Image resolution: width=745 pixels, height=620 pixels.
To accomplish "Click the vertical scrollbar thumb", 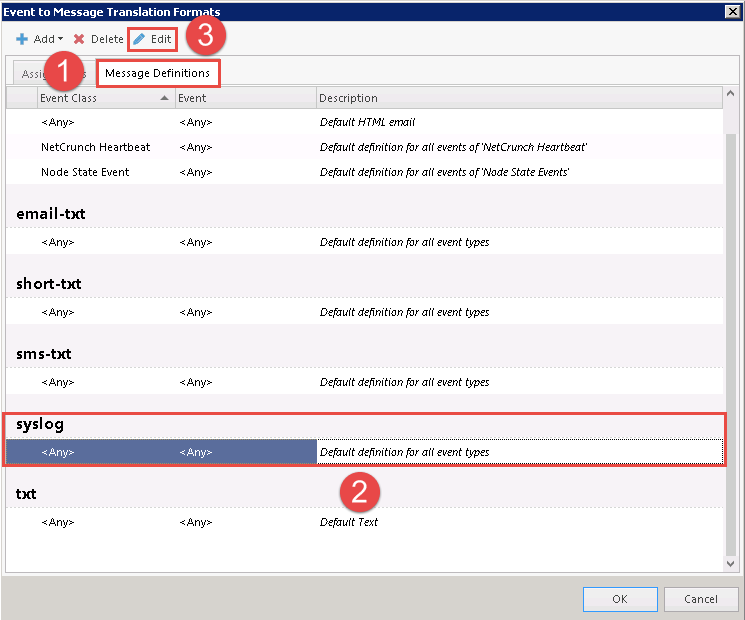I will coord(731,344).
